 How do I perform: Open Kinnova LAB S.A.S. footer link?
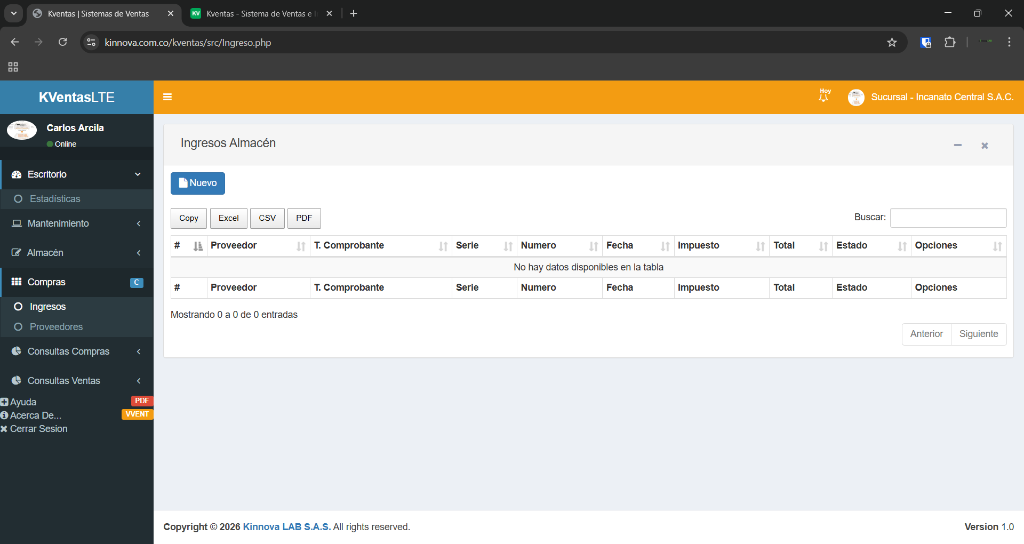pos(287,526)
